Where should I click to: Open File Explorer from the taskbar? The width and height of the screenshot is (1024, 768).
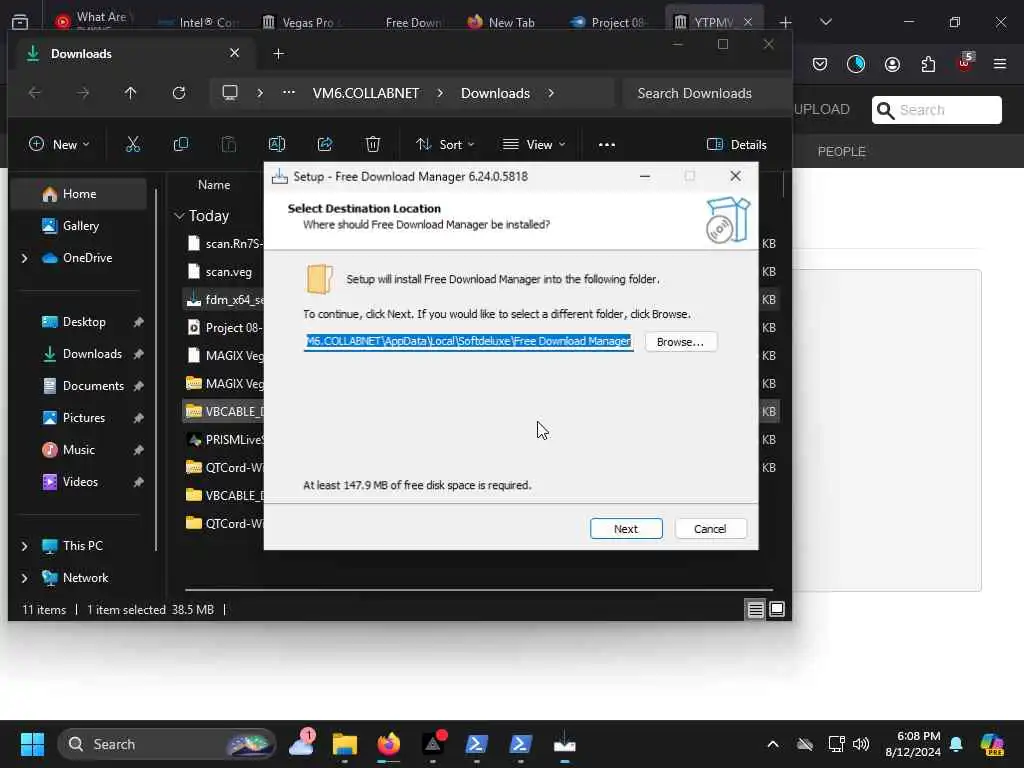coord(345,744)
